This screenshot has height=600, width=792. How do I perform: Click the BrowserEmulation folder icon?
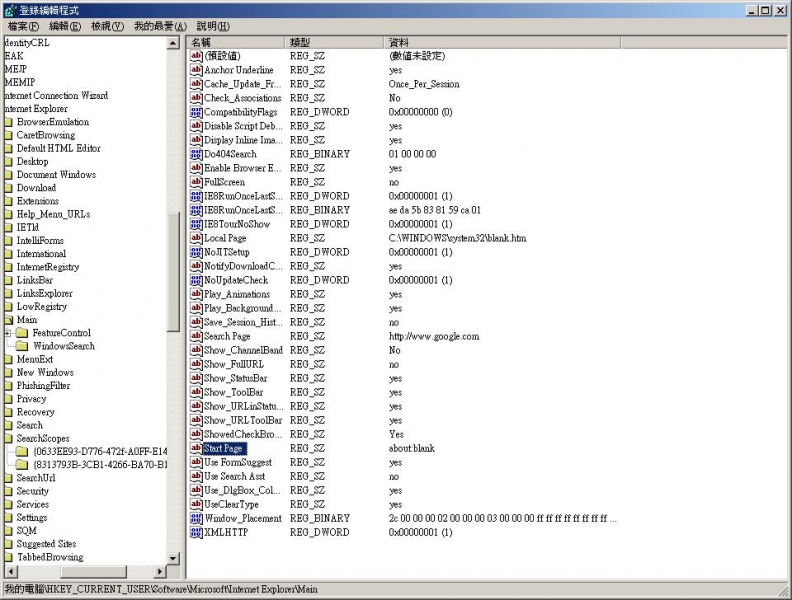click(x=8, y=122)
